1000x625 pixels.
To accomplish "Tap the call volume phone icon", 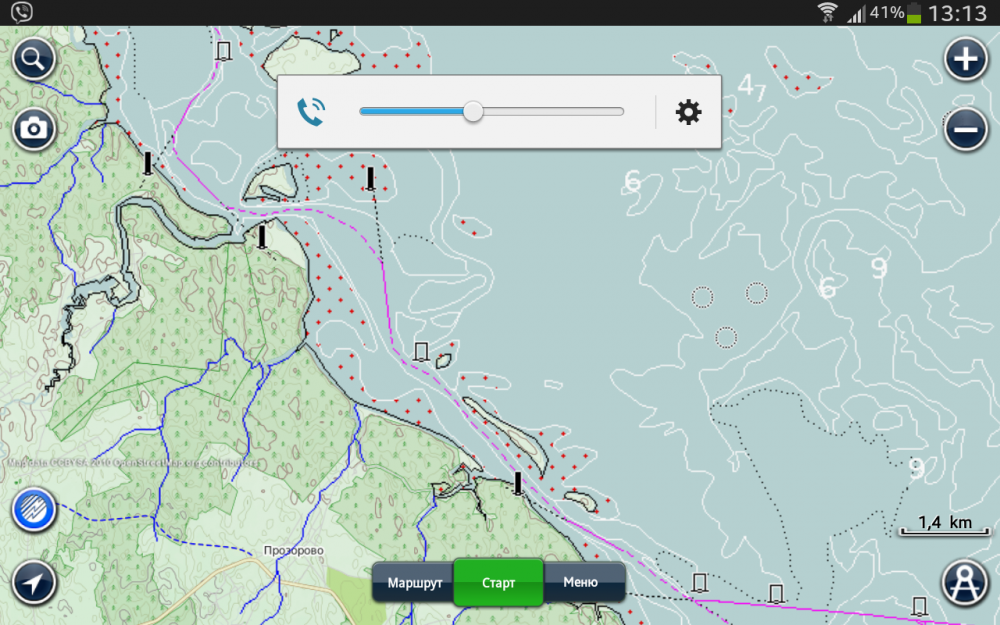I will [x=312, y=112].
